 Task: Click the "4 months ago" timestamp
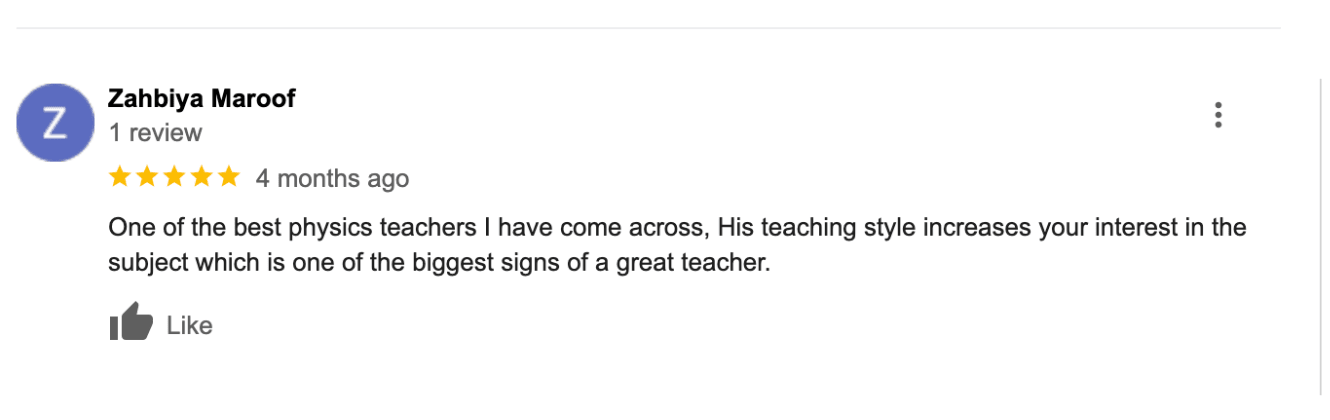coord(332,179)
